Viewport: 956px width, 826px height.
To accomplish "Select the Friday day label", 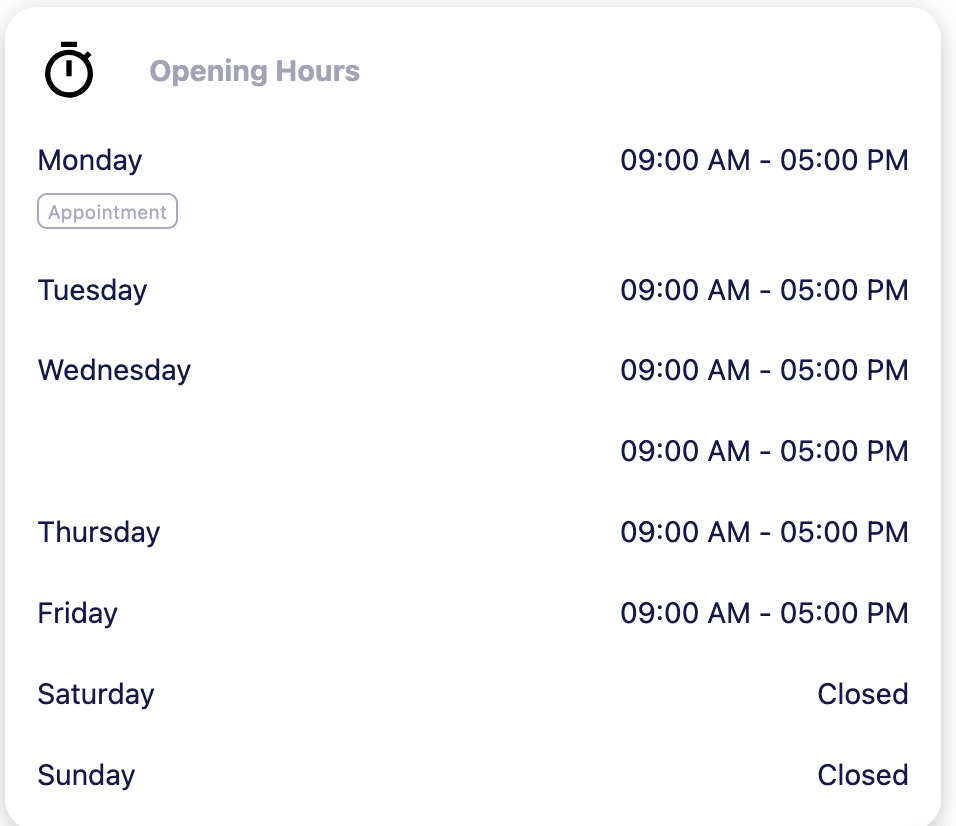I will 77,613.
